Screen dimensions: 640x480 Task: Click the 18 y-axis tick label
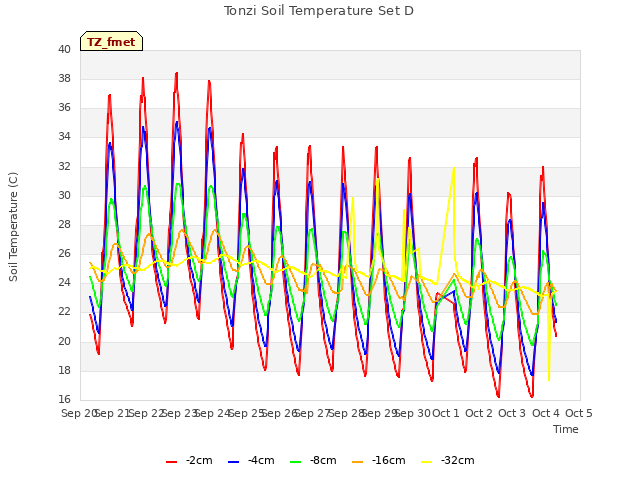[64, 371]
